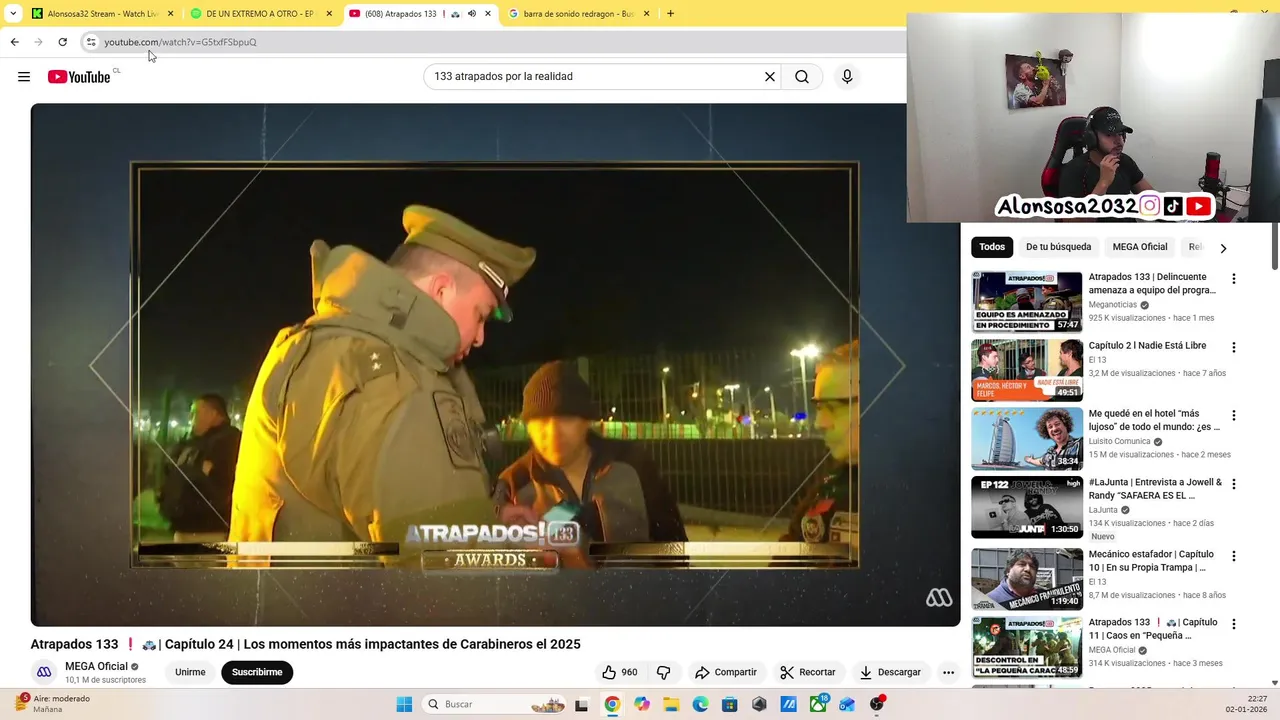The height and width of the screenshot is (720, 1280).
Task: Click the page vertical scrollbar
Action: (1274, 246)
